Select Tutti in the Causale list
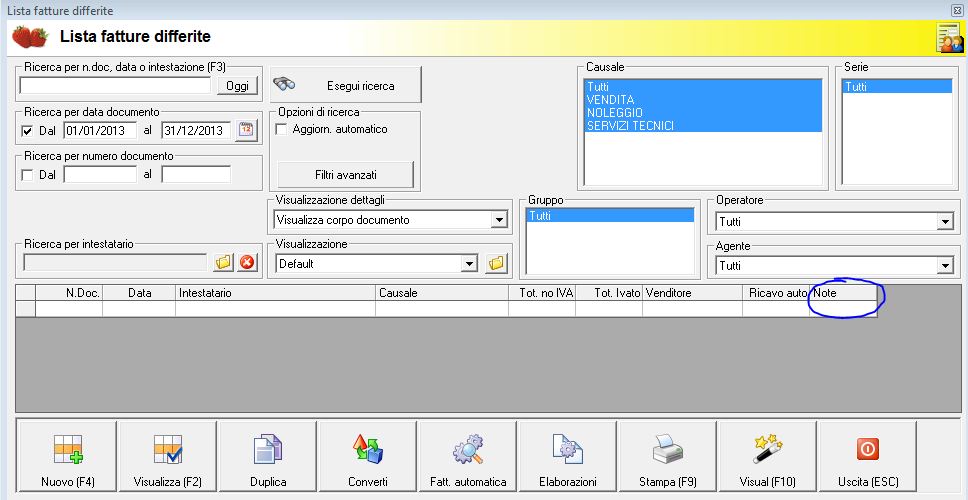Image resolution: width=968 pixels, height=500 pixels. coord(703,86)
